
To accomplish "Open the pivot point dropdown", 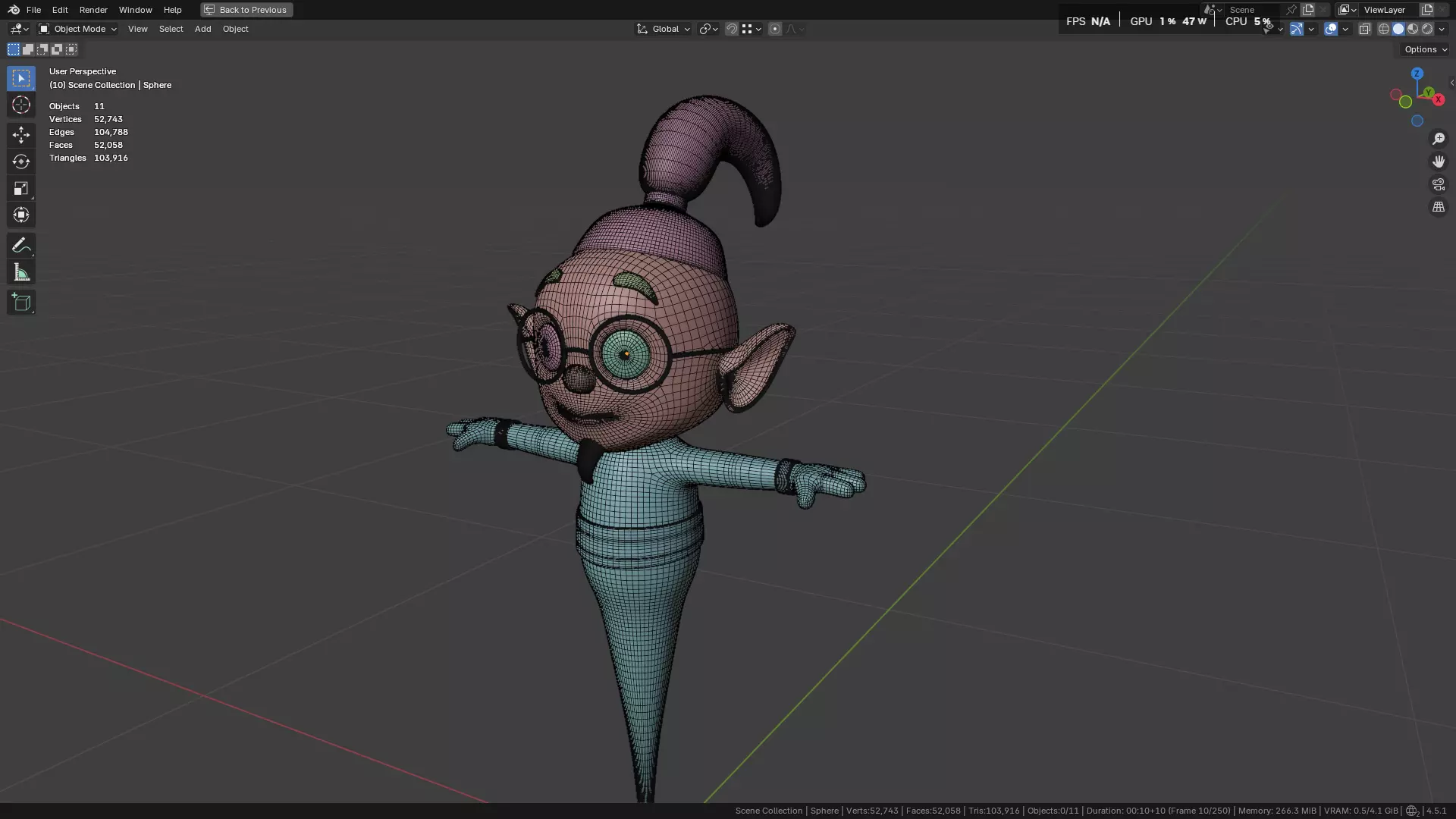I will [x=709, y=29].
